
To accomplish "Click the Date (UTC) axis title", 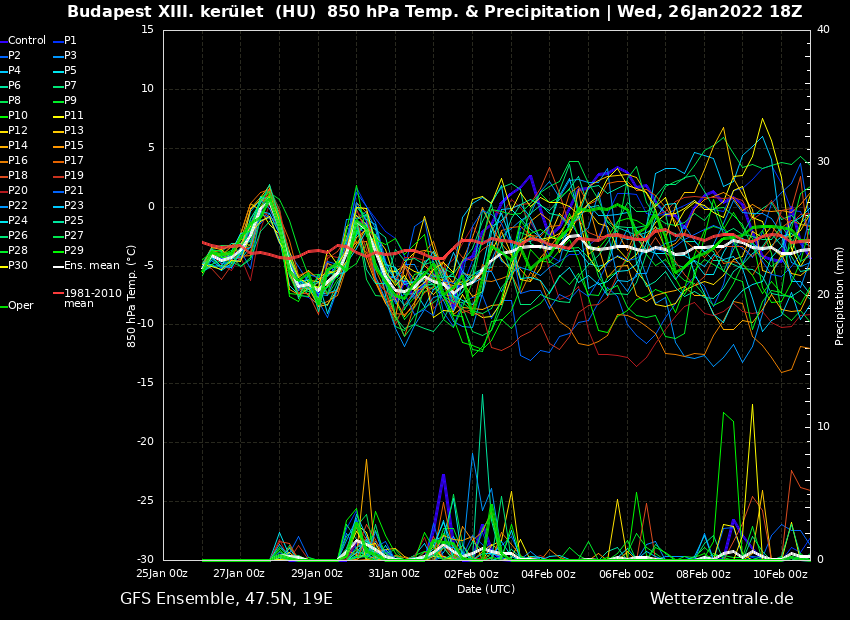I will 486,589.
